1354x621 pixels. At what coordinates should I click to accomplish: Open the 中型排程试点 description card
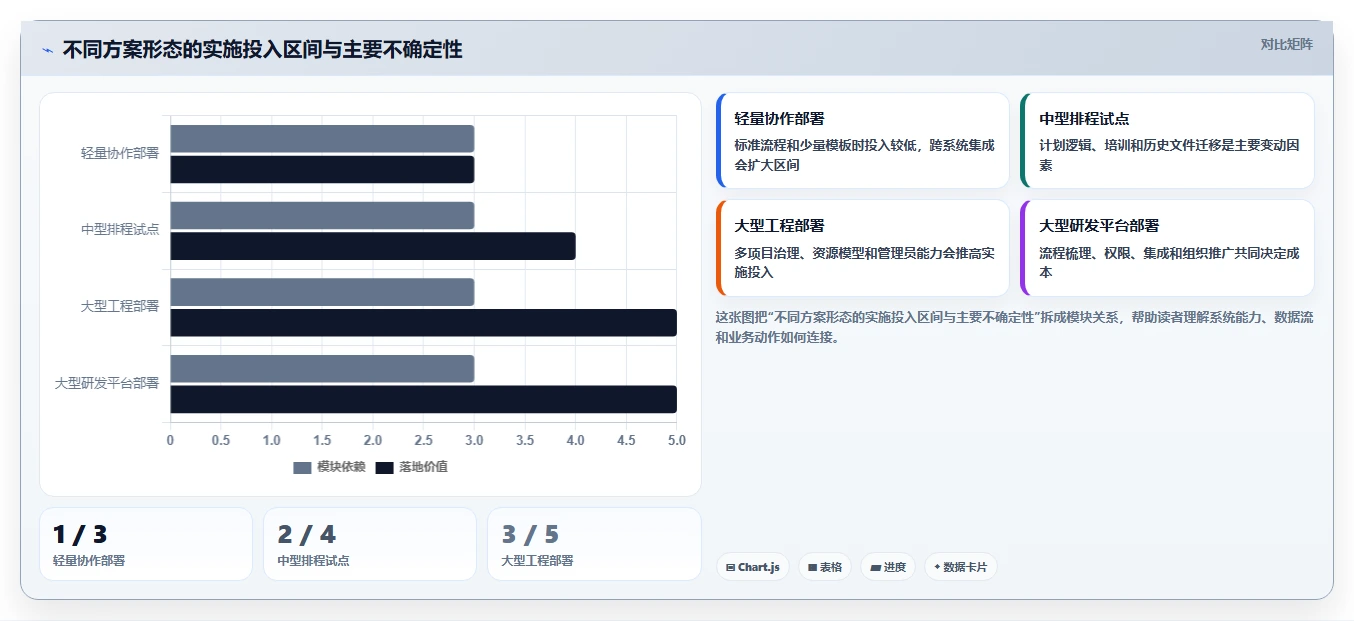click(x=1167, y=141)
